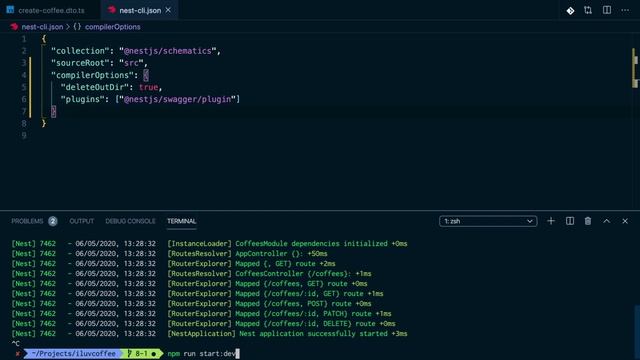This screenshot has height=360, width=640.
Task: Open changes compare icon in the editor toolbar
Action: click(x=588, y=10)
